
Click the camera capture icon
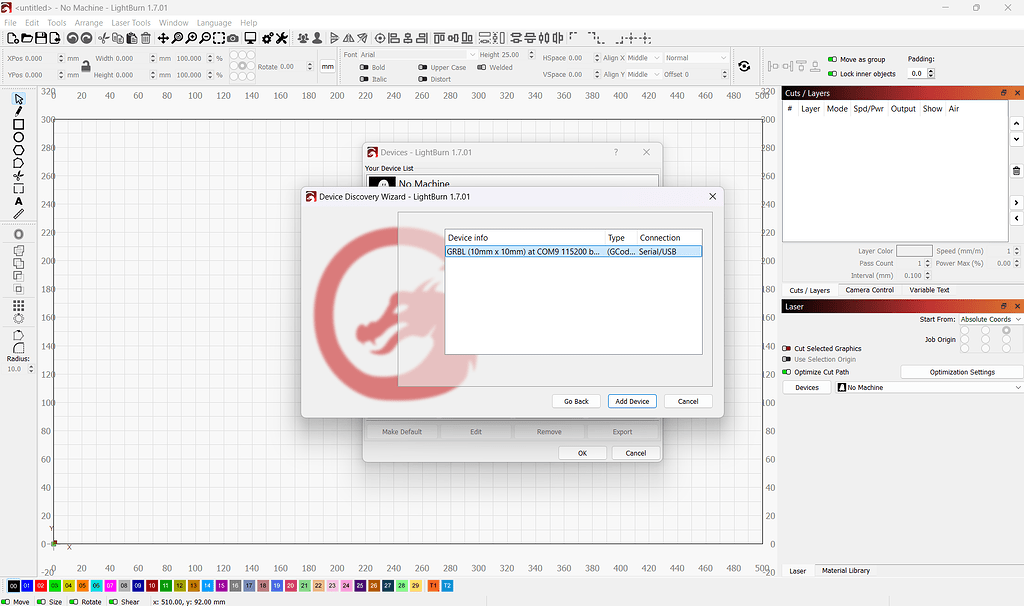(233, 38)
